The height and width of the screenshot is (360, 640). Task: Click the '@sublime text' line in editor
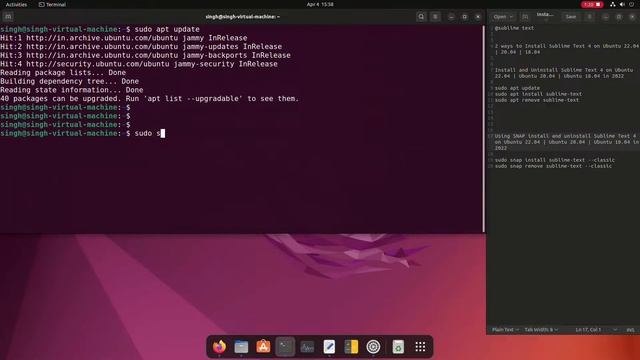[x=514, y=28]
